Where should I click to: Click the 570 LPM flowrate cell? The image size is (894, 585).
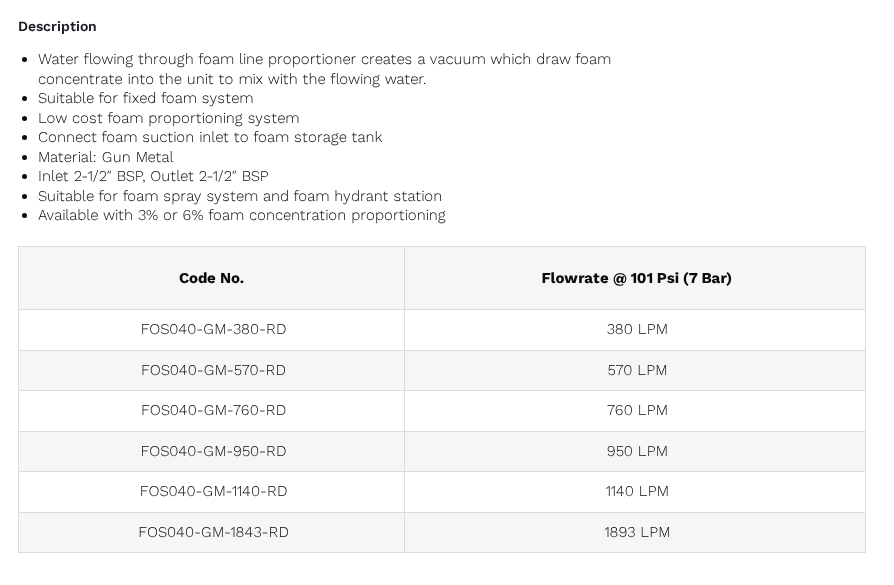(x=637, y=371)
